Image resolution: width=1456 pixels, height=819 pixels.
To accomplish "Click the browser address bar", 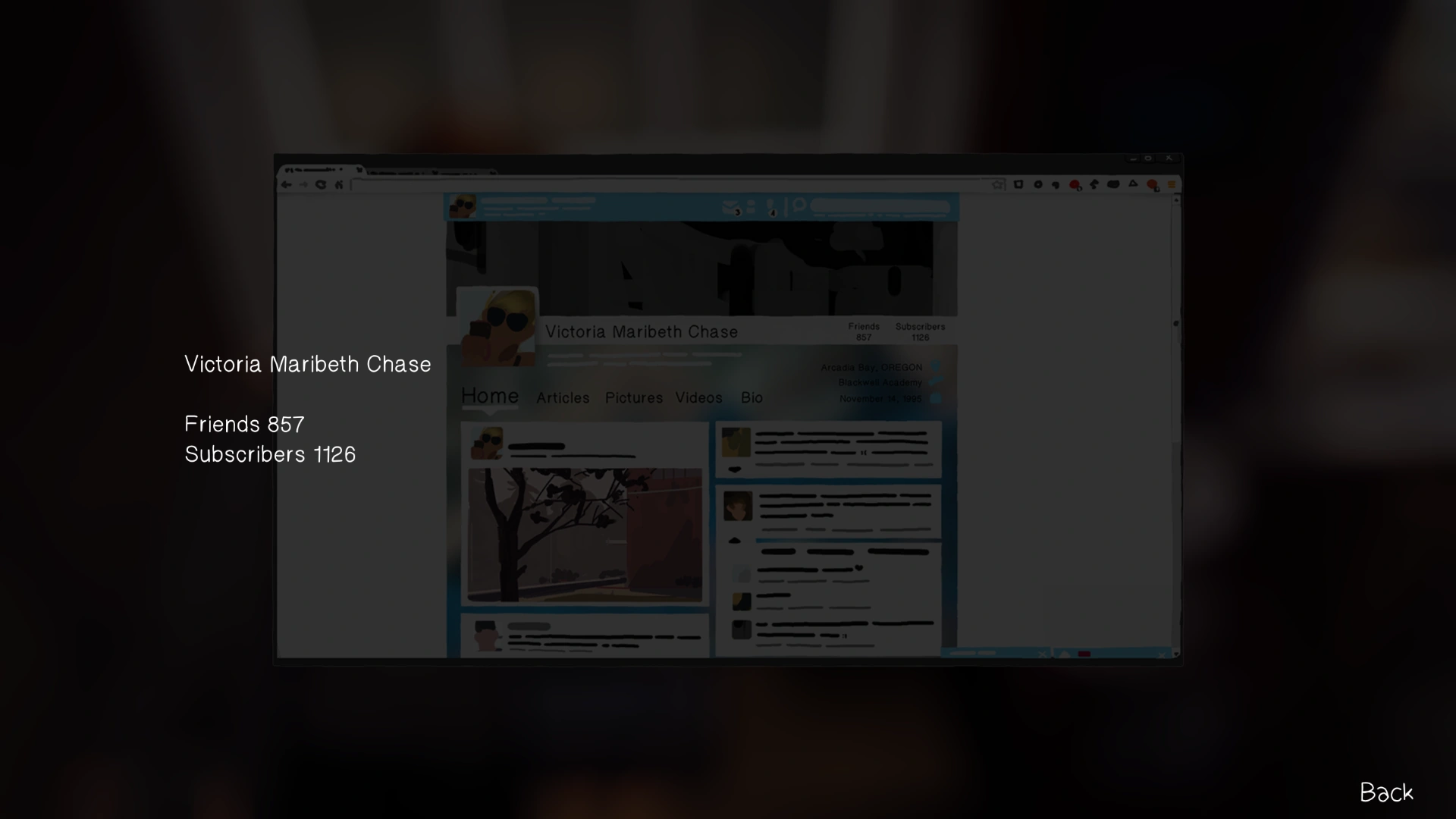I will coord(667,184).
